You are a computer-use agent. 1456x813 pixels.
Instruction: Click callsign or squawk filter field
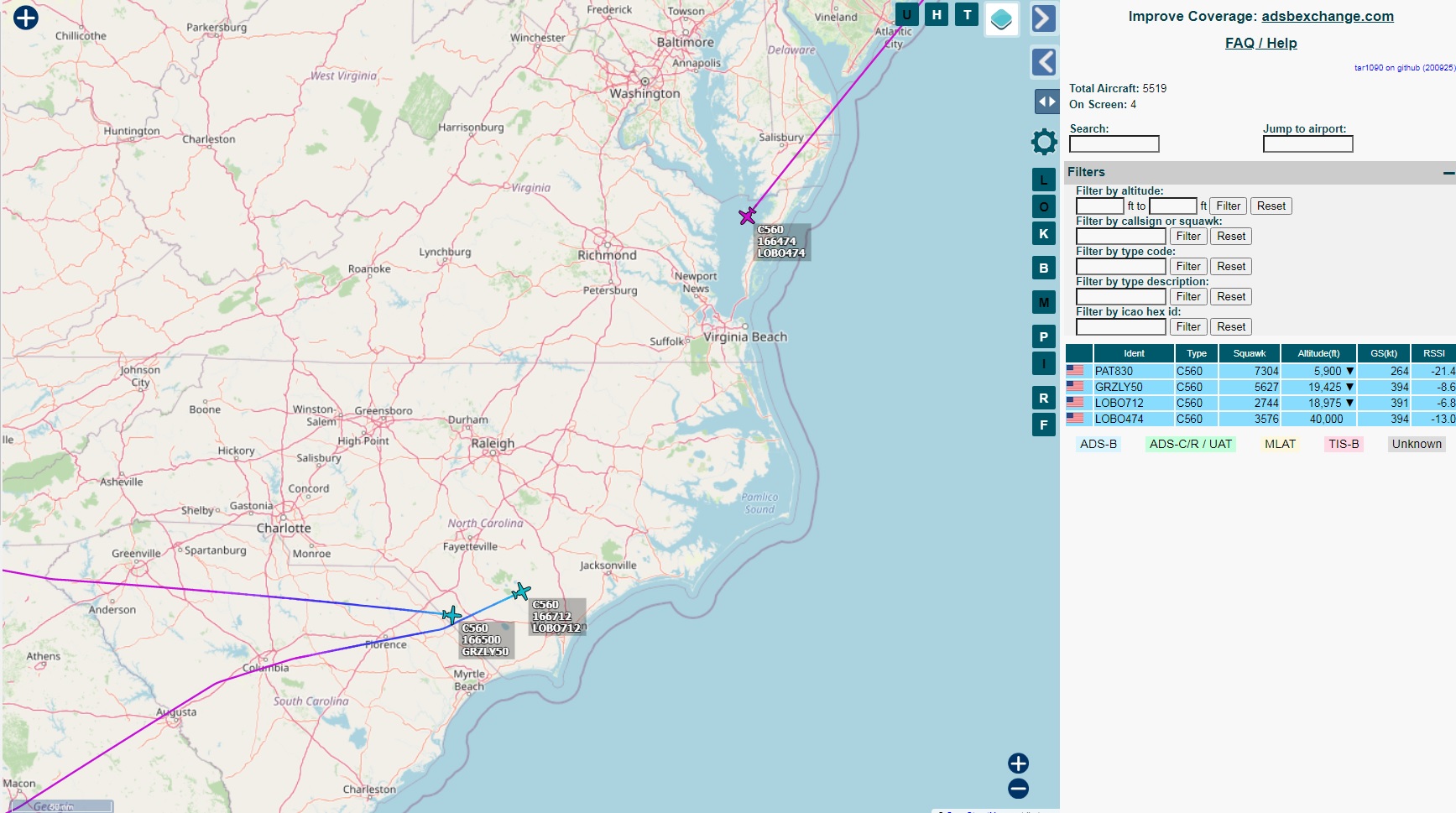pyautogui.click(x=1120, y=237)
